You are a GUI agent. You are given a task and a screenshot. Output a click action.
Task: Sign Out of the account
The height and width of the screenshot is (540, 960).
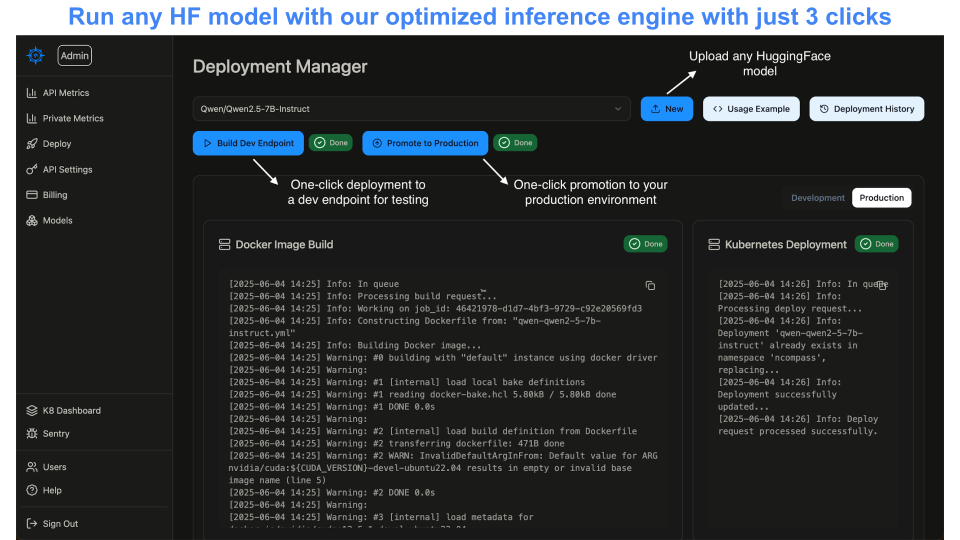pyautogui.click(x=59, y=524)
